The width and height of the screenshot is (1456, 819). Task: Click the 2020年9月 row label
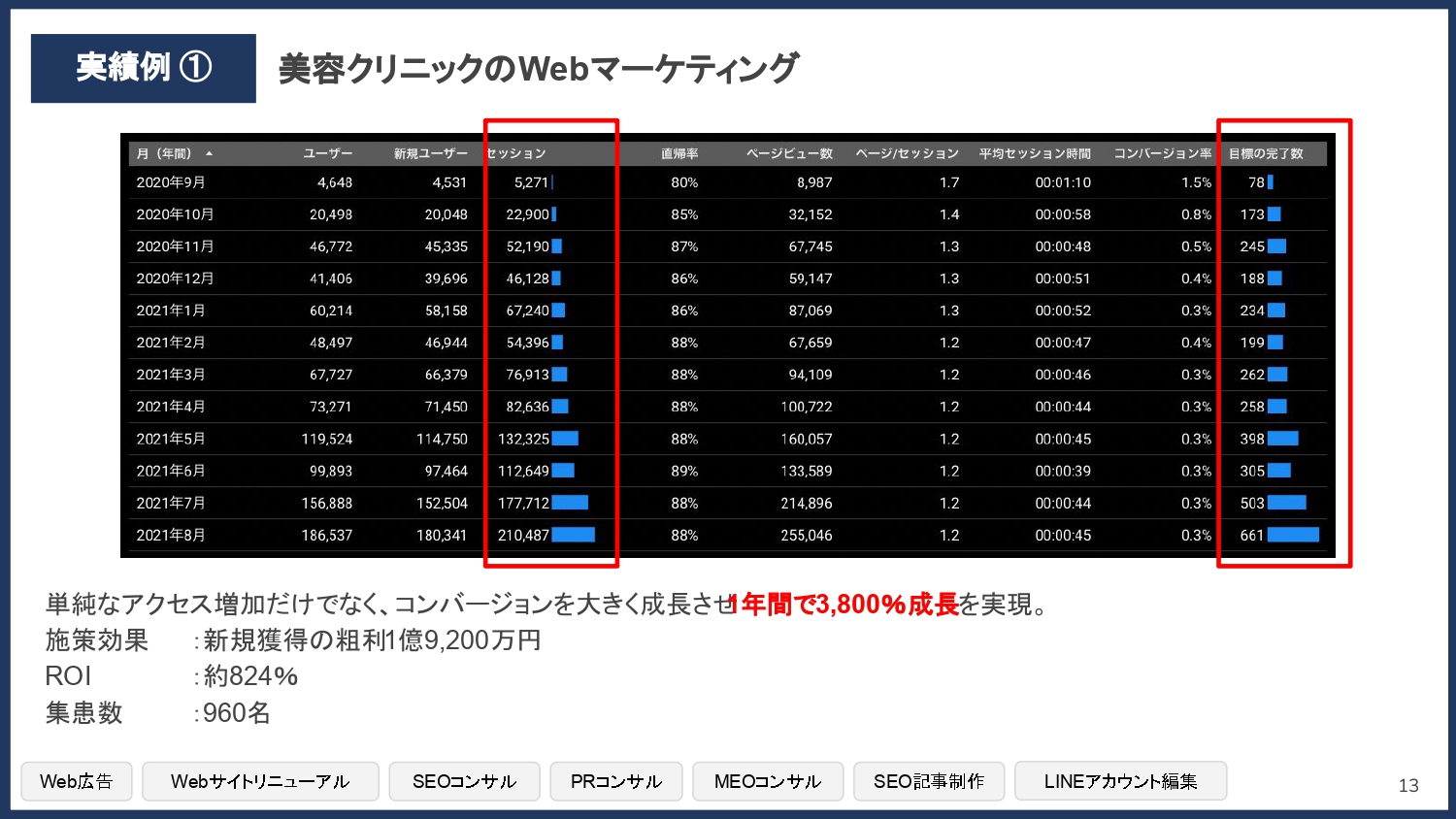point(171,182)
